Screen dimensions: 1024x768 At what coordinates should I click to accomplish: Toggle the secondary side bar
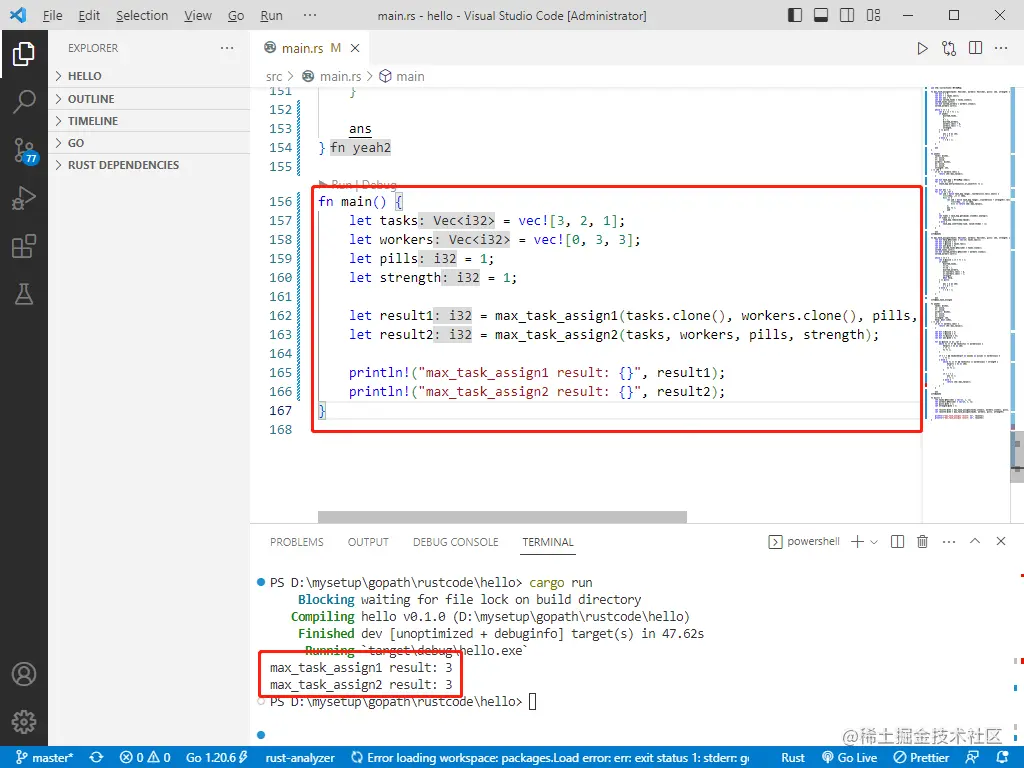click(847, 15)
